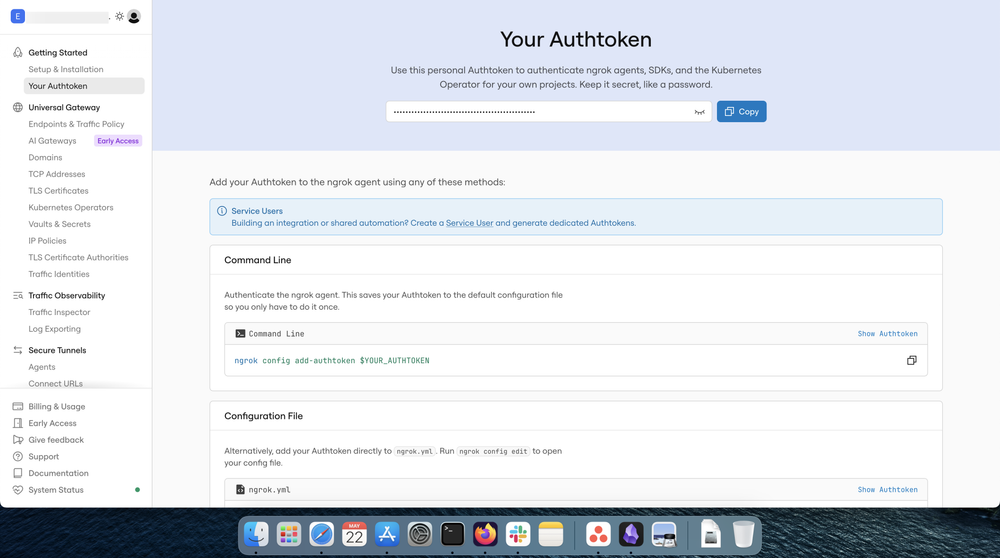Screen dimensions: 1000x558
Task: Click the blue E account avatar
Action: pyautogui.click(x=18, y=17)
